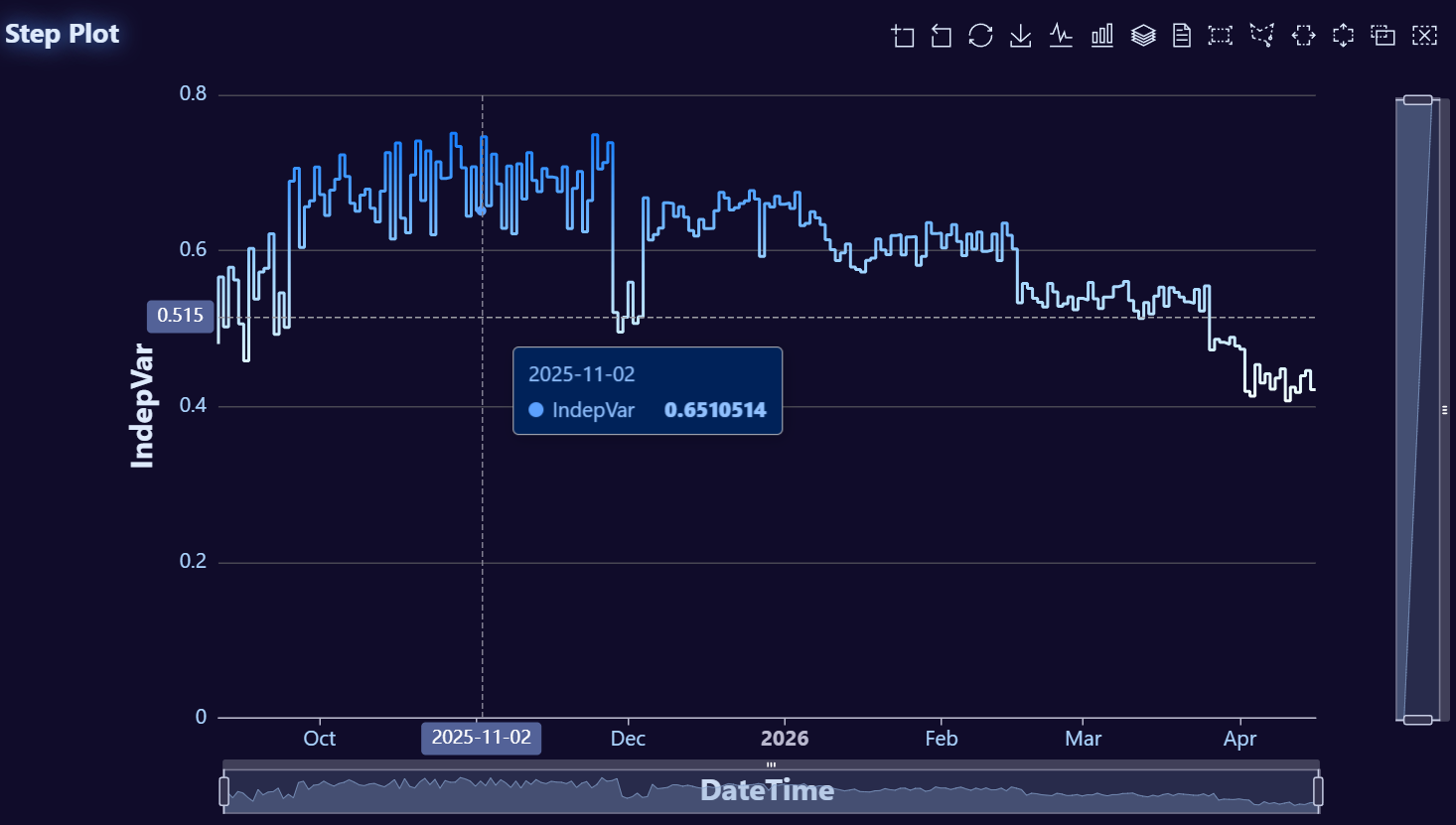Restore the chart with the refresh icon
Screen dimensions: 1456x825
click(981, 36)
